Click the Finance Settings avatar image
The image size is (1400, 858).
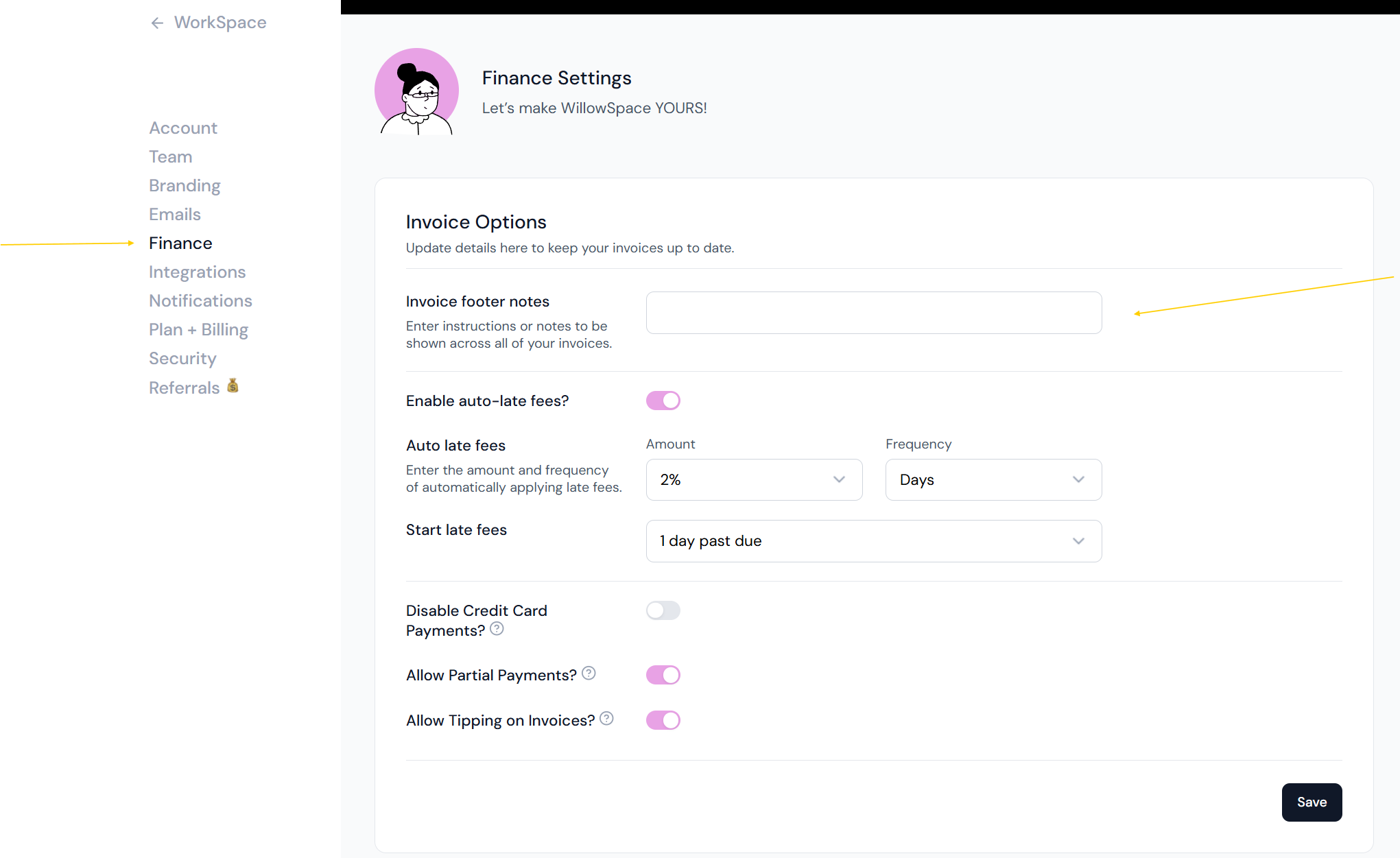[x=417, y=91]
